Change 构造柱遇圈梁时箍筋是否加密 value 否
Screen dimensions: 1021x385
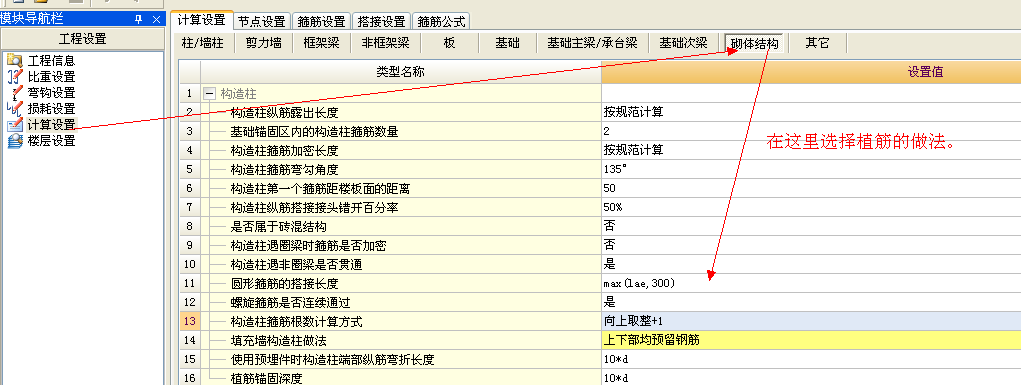click(x=811, y=245)
